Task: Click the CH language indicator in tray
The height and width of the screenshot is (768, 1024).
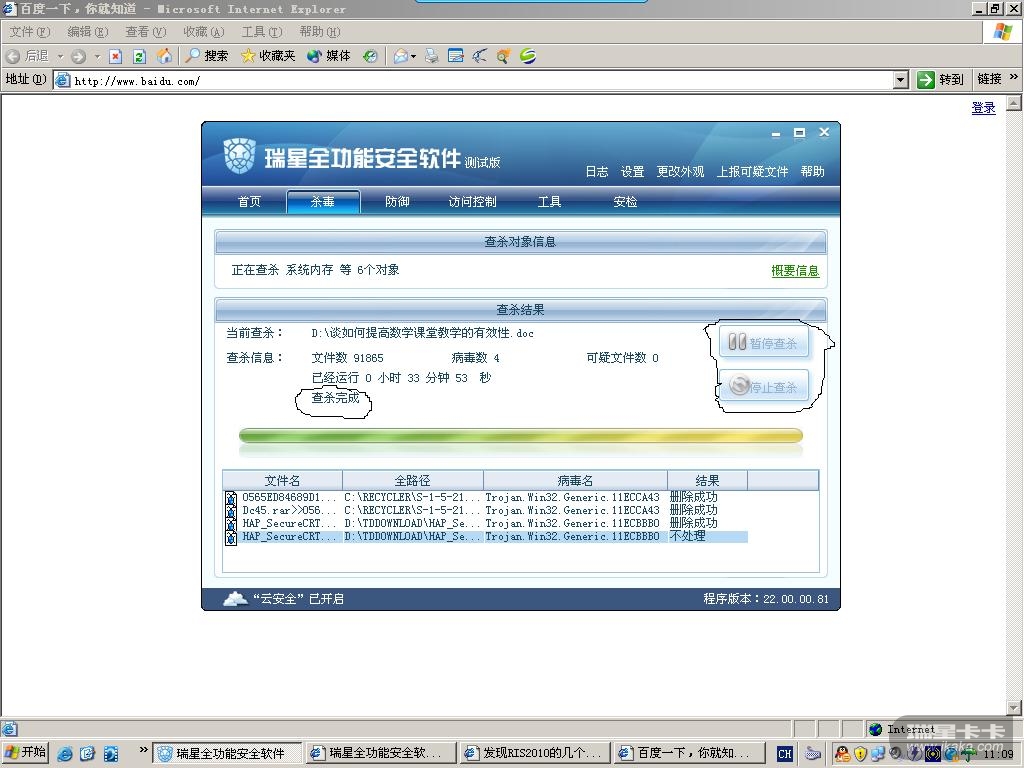Action: click(x=784, y=754)
